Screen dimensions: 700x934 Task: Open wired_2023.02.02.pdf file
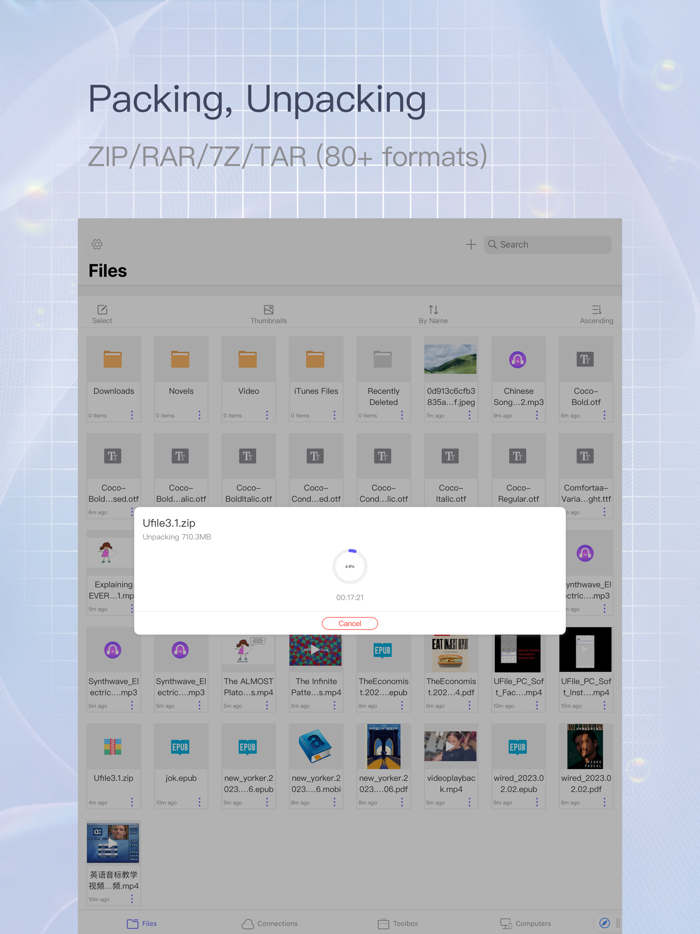click(586, 766)
